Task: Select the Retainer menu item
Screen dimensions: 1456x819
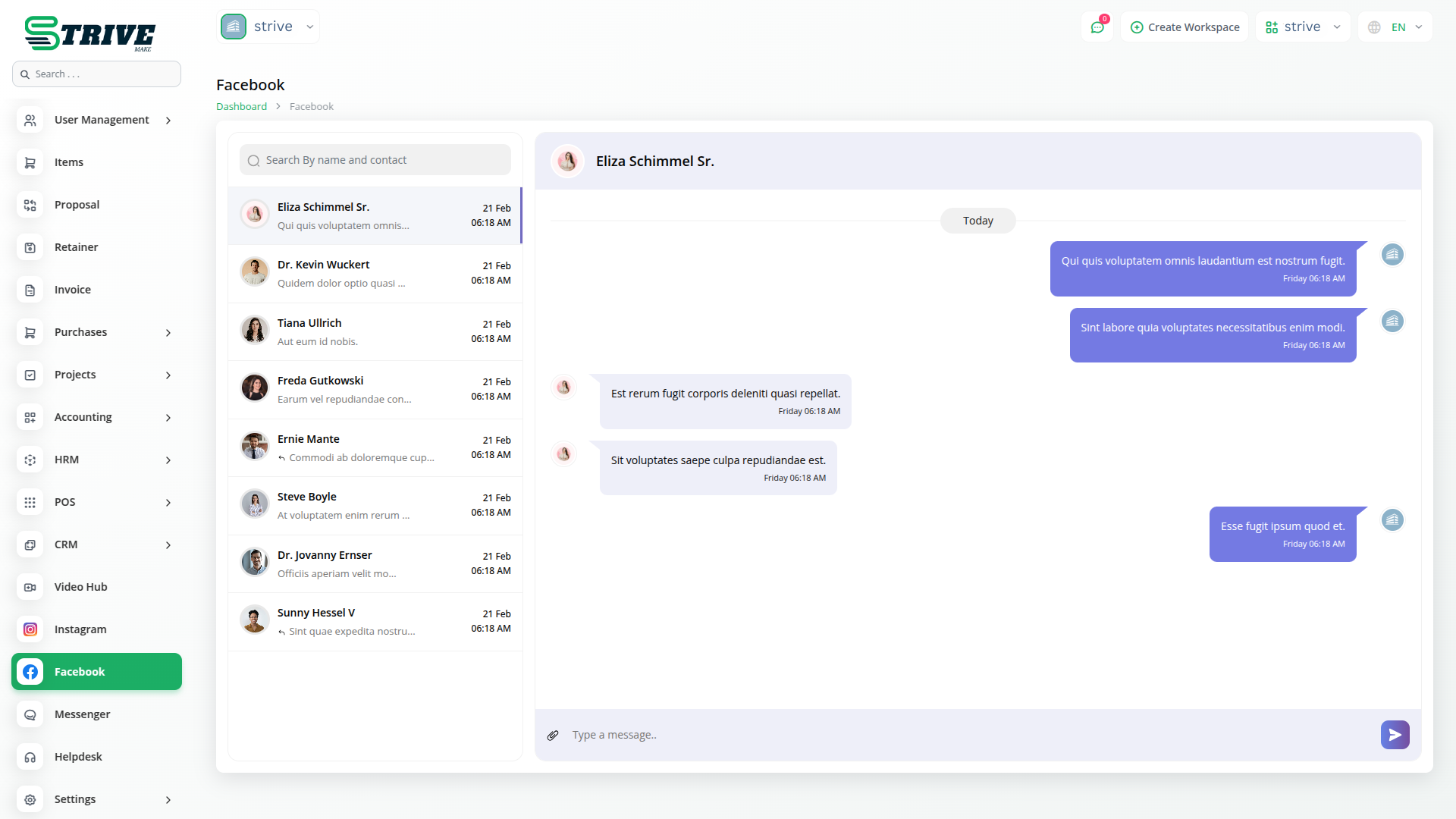Action: (x=76, y=247)
